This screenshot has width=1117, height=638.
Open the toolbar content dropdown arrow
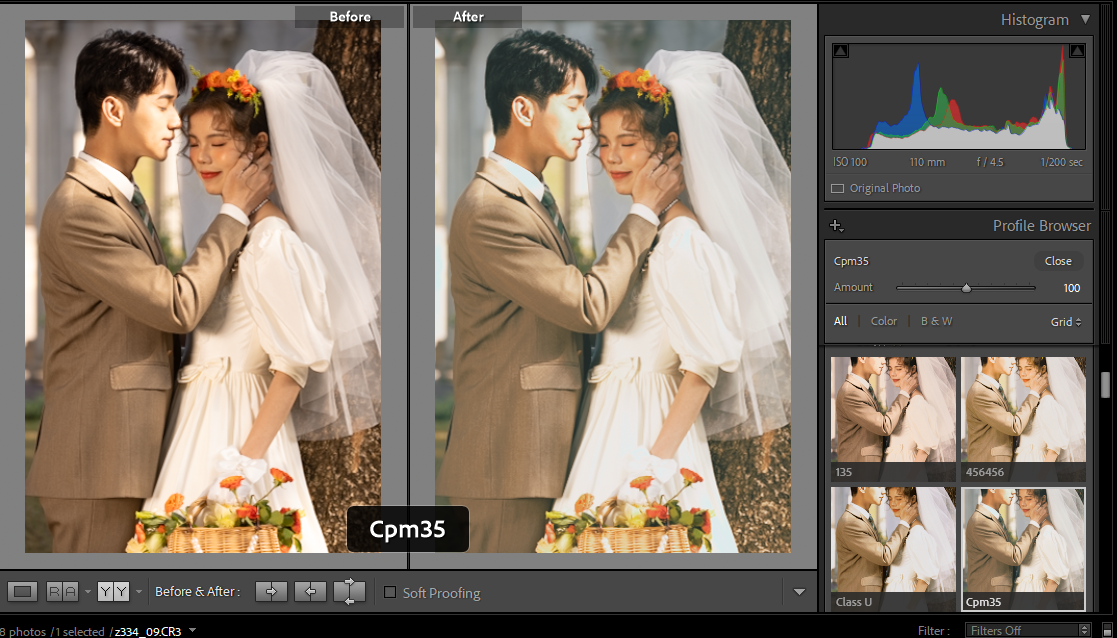(x=799, y=592)
